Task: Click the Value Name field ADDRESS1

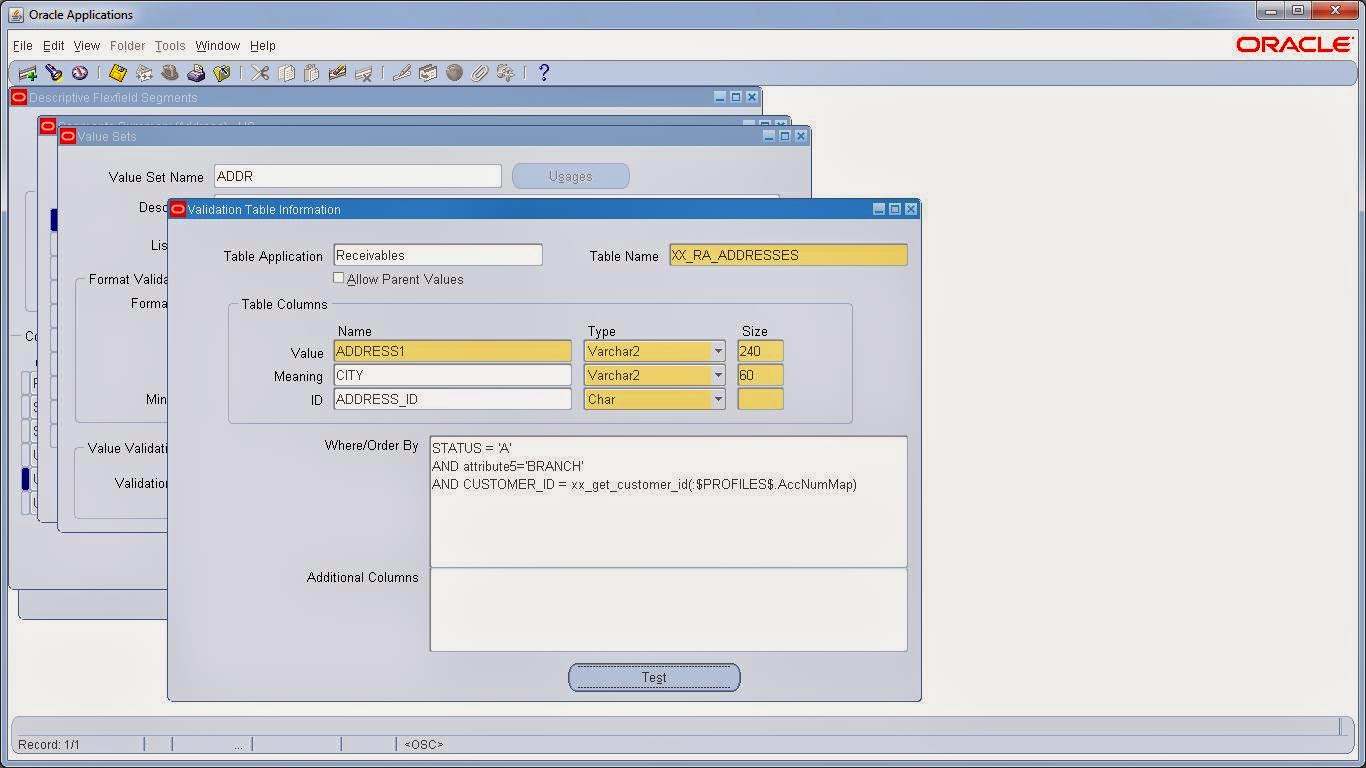Action: pos(452,351)
